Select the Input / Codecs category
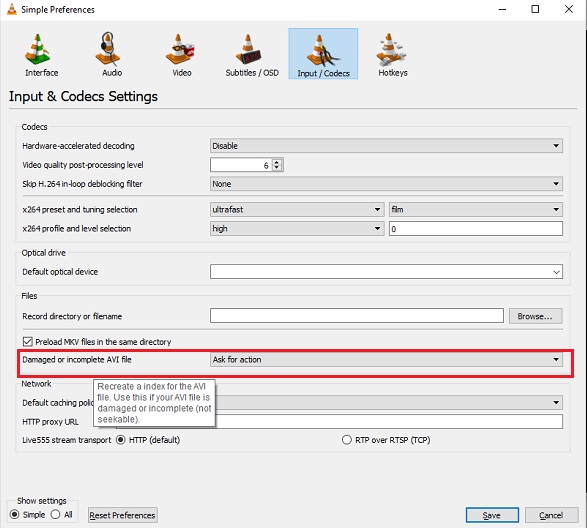The height and width of the screenshot is (528, 587). click(x=323, y=54)
